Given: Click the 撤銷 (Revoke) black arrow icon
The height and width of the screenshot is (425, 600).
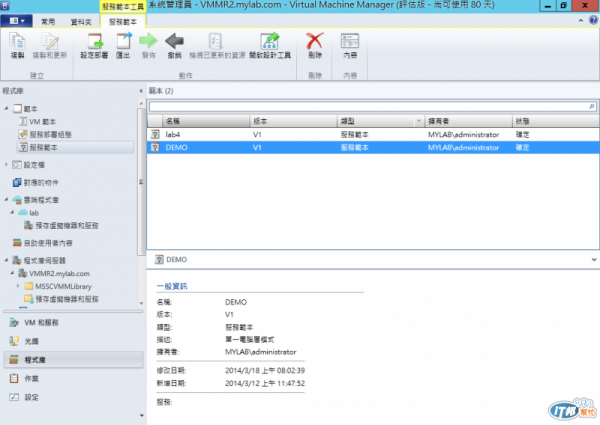Looking at the screenshot, I should 174,41.
